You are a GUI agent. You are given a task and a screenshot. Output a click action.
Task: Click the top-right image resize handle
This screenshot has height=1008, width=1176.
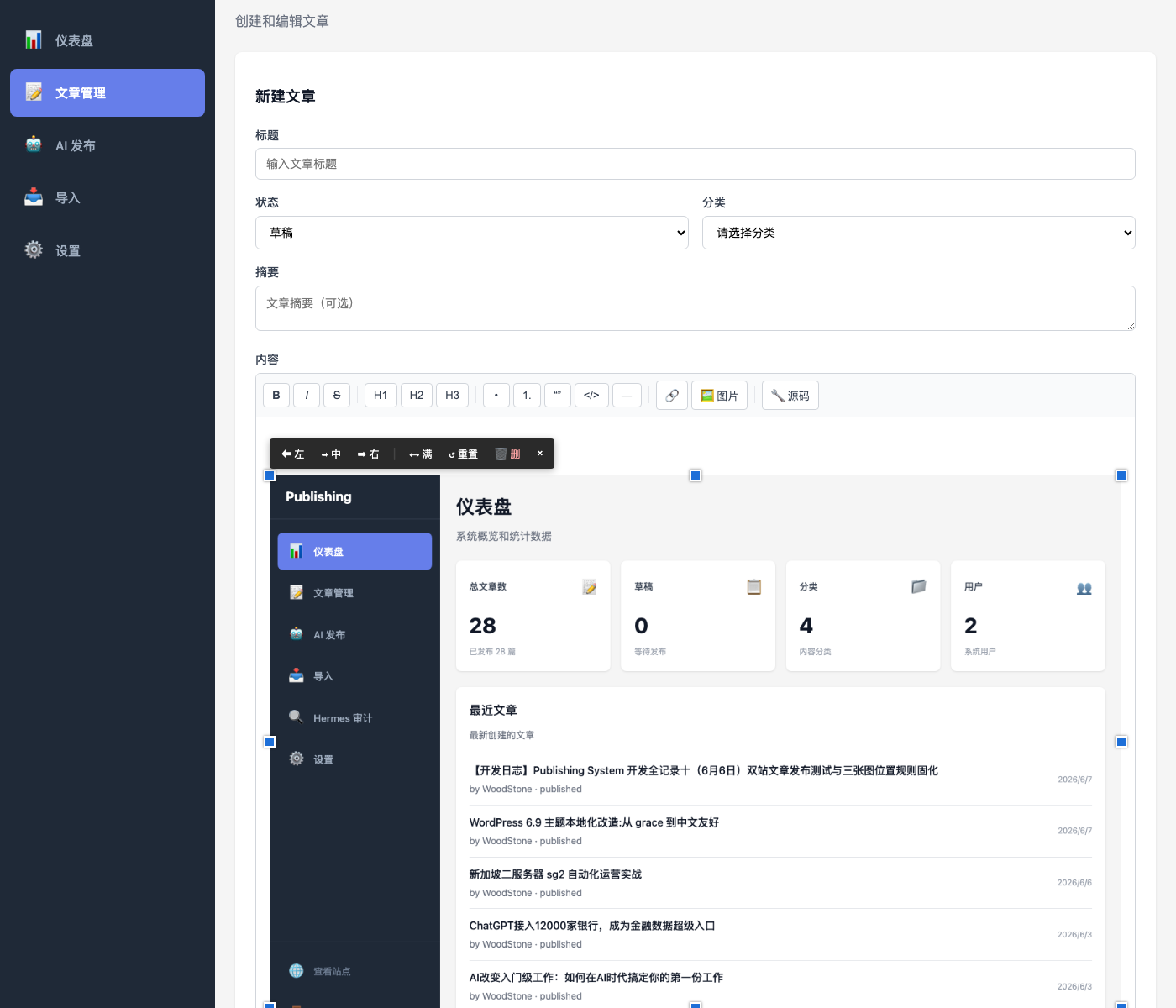[1121, 475]
